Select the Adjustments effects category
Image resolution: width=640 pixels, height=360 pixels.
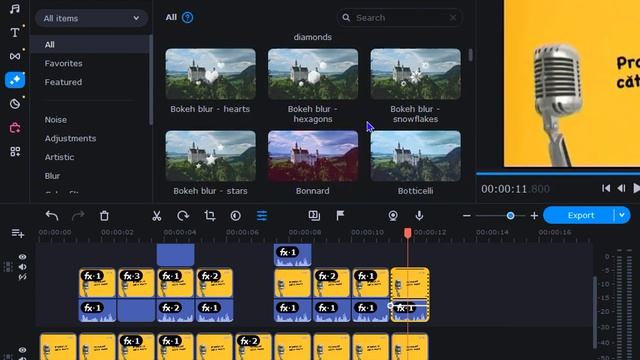click(x=70, y=138)
